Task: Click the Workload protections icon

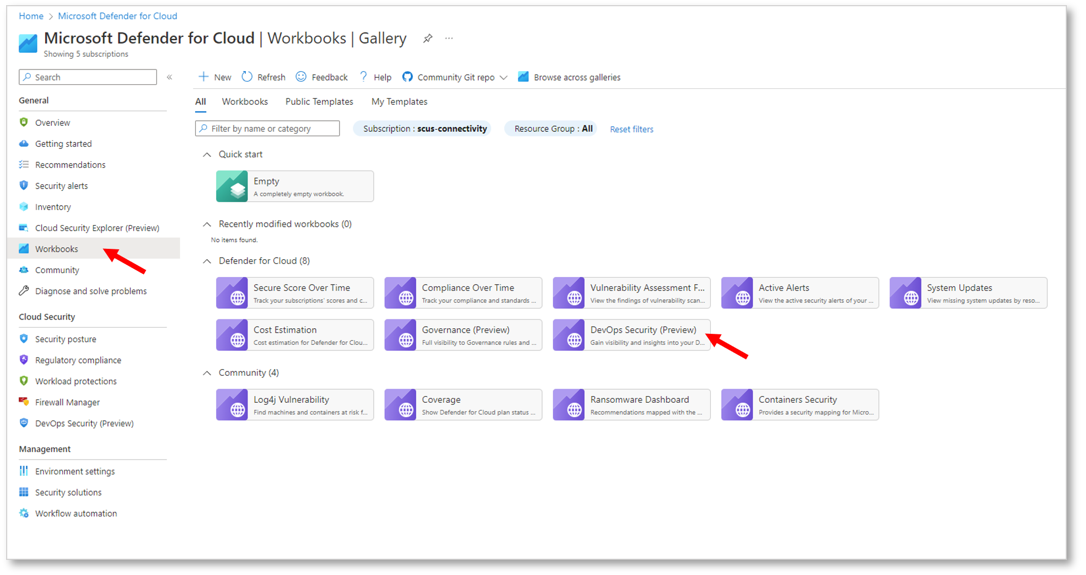Action: pyautogui.click(x=24, y=381)
